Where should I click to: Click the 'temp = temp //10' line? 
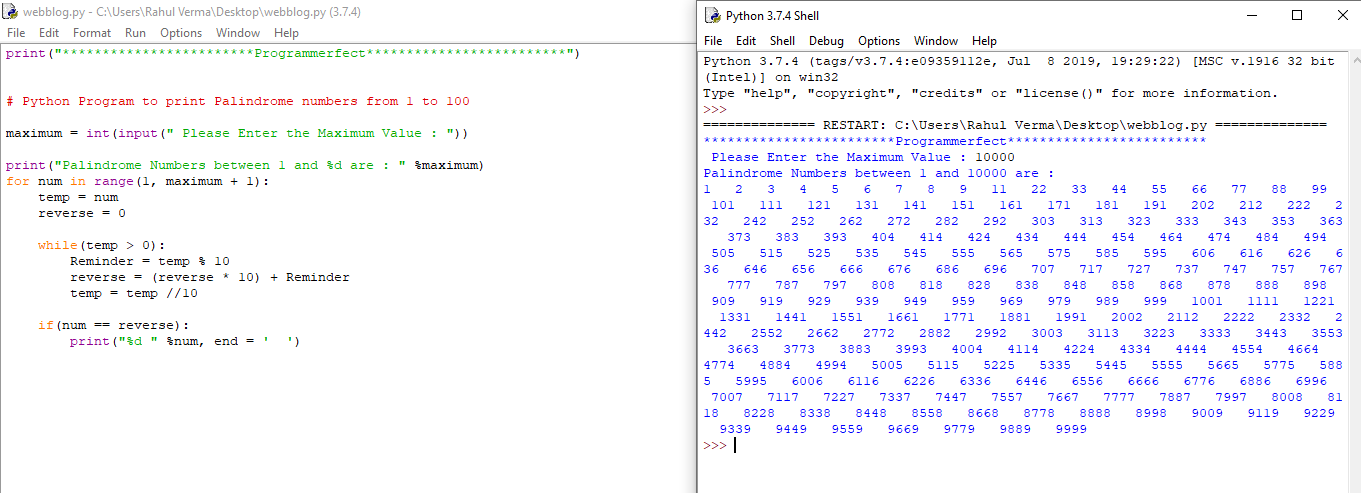[x=134, y=293]
